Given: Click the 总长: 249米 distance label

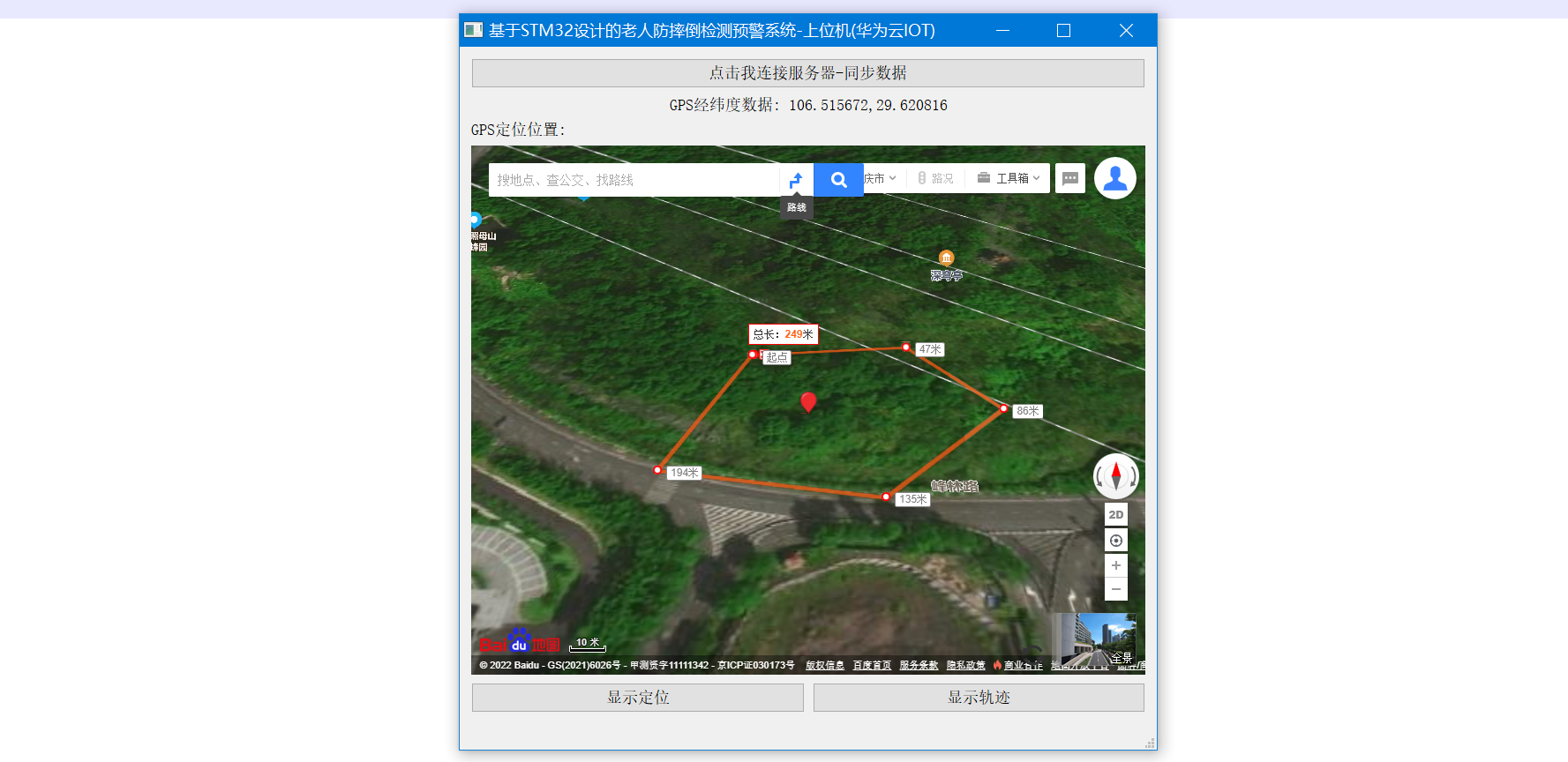Looking at the screenshot, I should pyautogui.click(x=784, y=334).
